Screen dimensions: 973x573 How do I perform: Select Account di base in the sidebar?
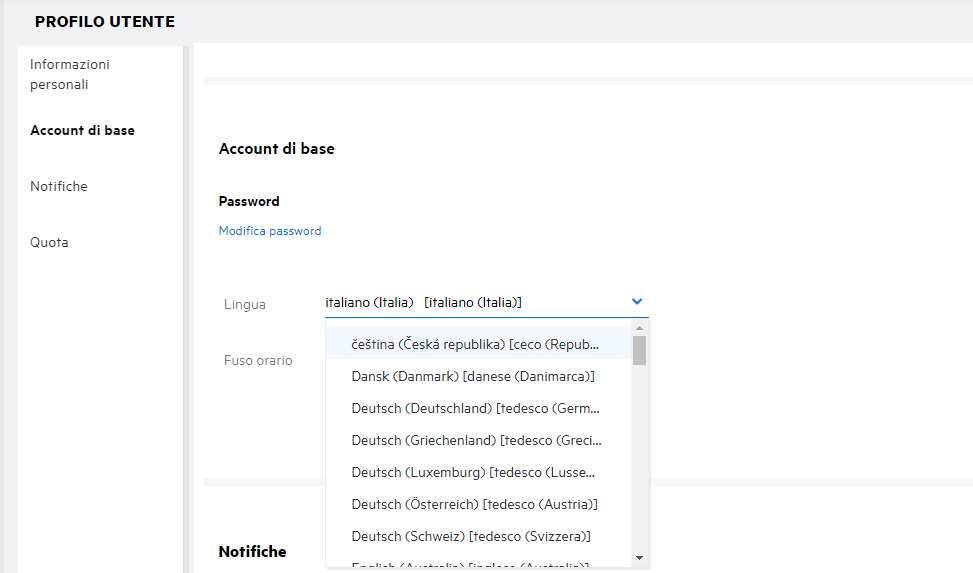tap(82, 130)
